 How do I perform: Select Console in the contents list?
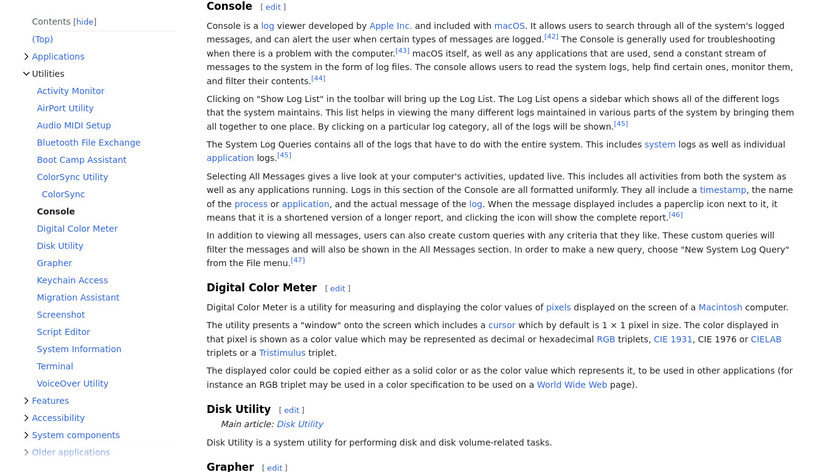(56, 211)
